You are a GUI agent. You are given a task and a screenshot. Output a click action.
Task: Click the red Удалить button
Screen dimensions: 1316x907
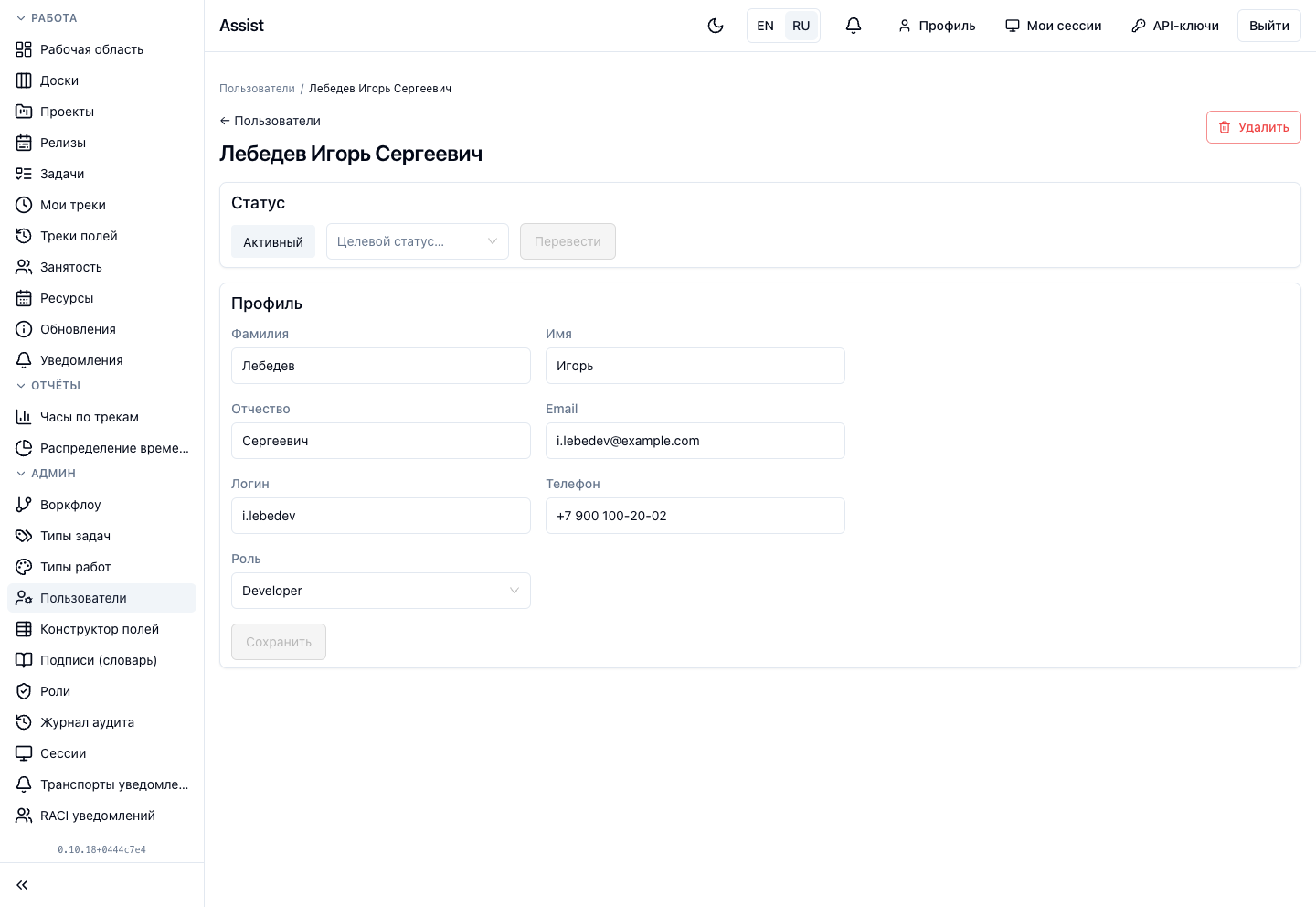point(1254,127)
